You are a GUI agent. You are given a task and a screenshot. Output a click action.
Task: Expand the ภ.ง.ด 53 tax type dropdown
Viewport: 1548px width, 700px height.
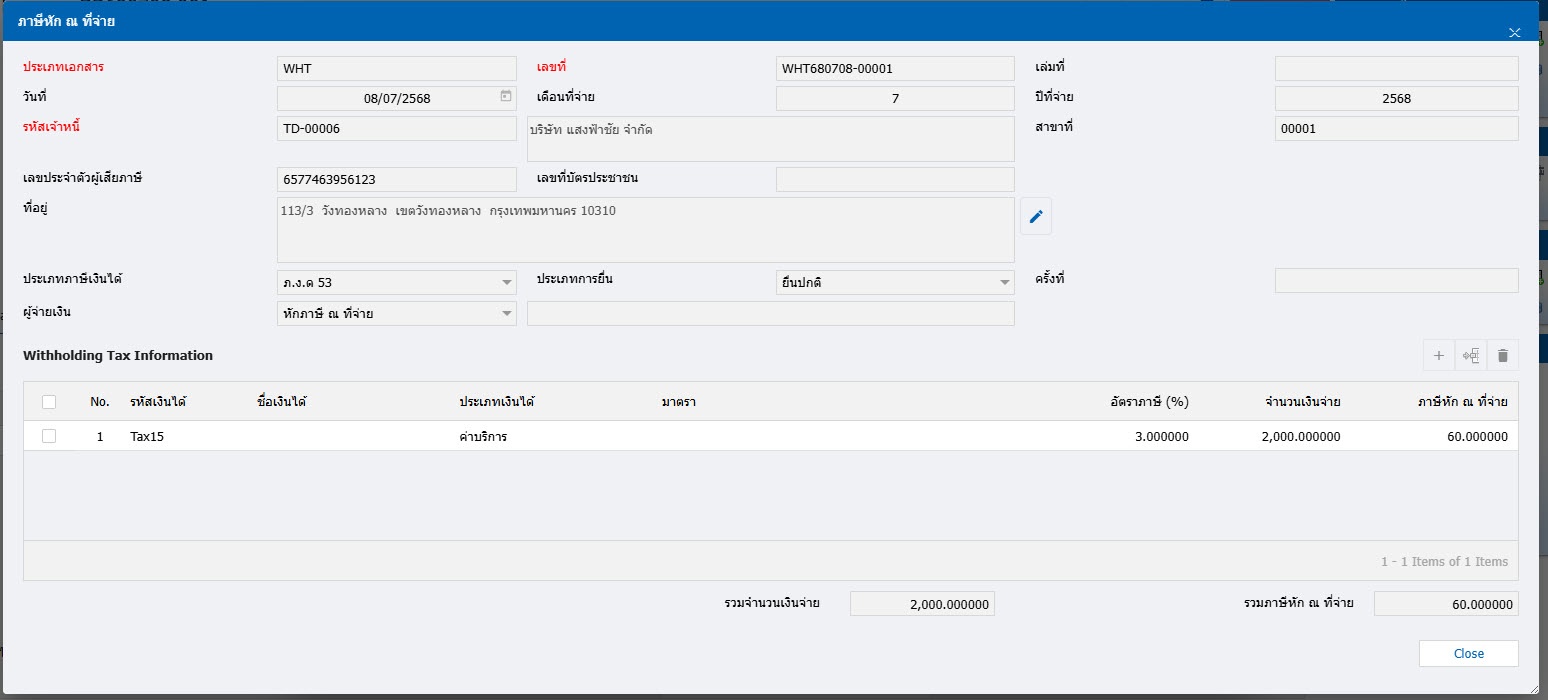(x=506, y=283)
